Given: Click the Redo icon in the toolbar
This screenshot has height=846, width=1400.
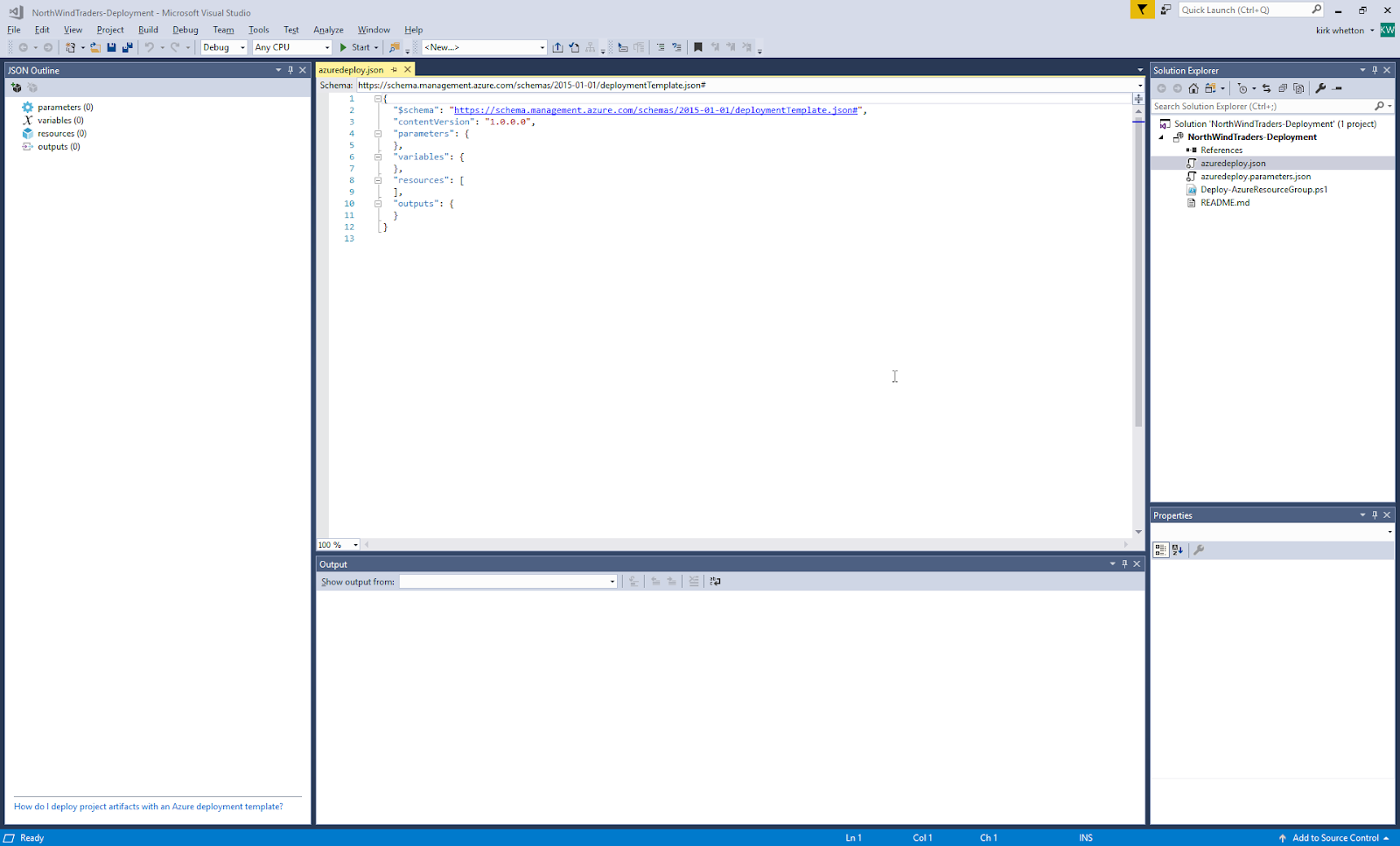Looking at the screenshot, I should (x=173, y=46).
